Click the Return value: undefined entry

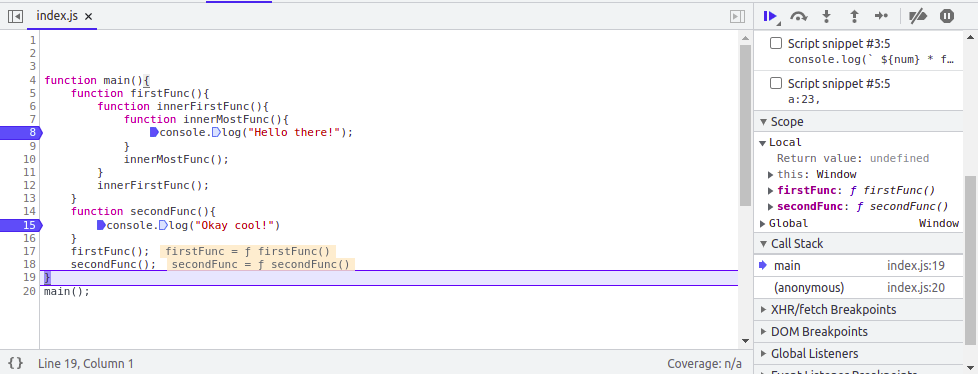(853, 158)
